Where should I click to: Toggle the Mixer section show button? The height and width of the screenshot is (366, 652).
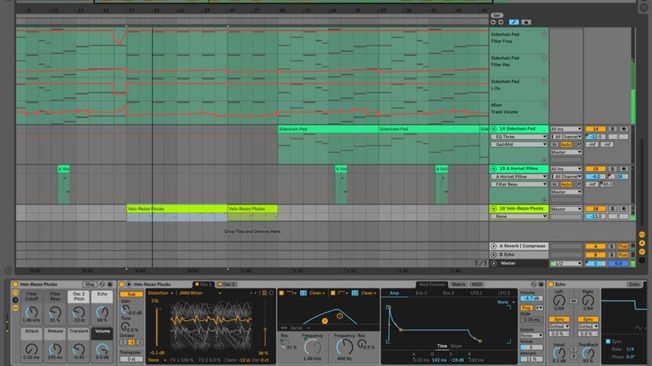click(x=642, y=252)
